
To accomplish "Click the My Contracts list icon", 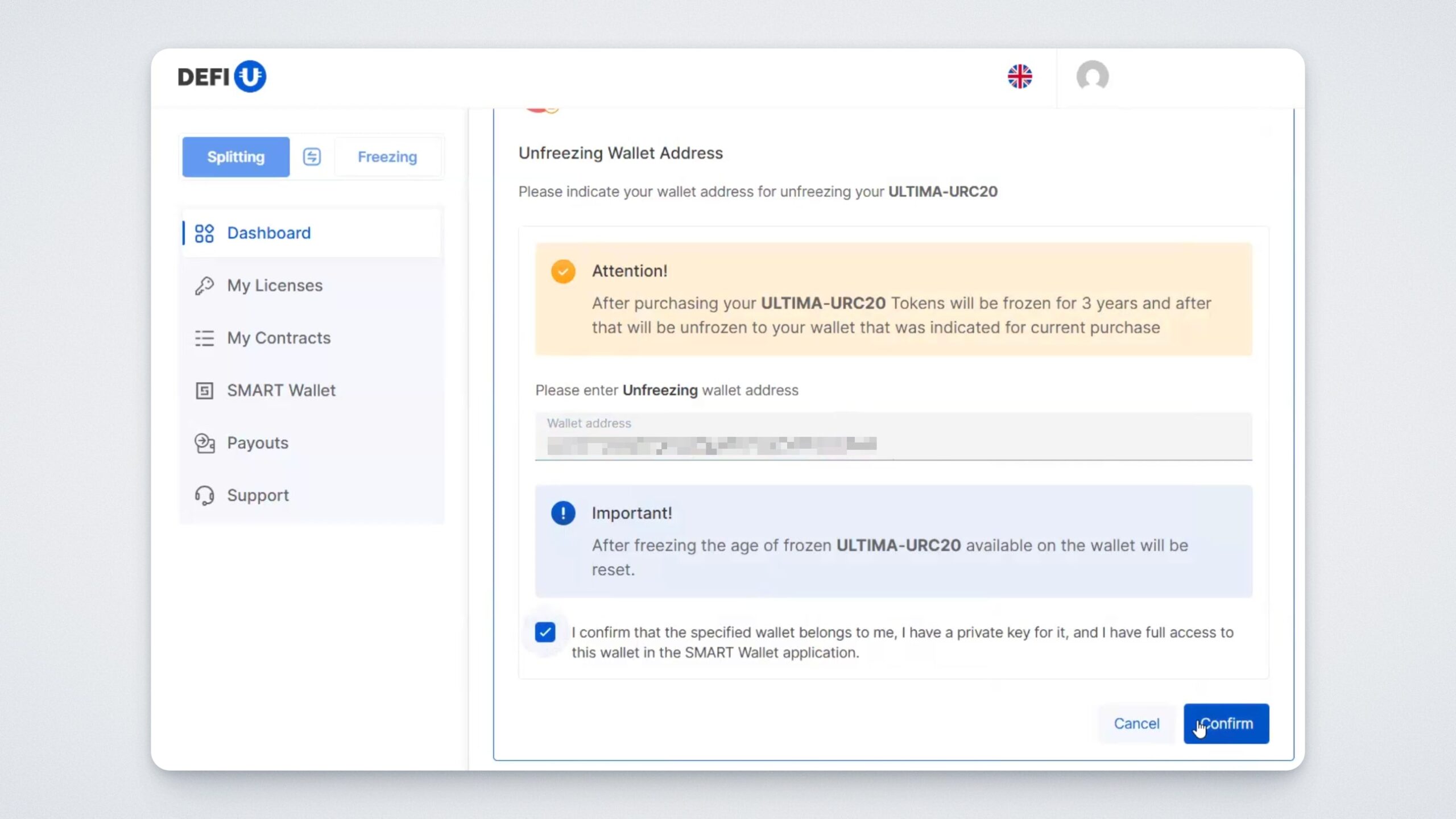I will 204,338.
